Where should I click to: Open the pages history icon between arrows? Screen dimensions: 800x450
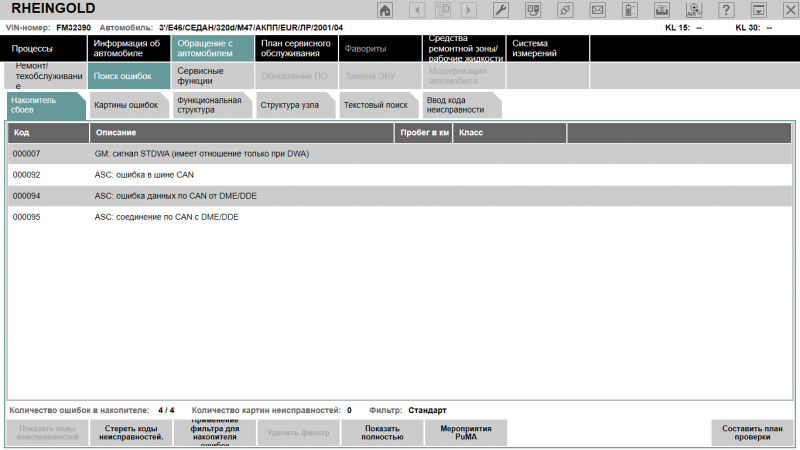click(x=442, y=10)
